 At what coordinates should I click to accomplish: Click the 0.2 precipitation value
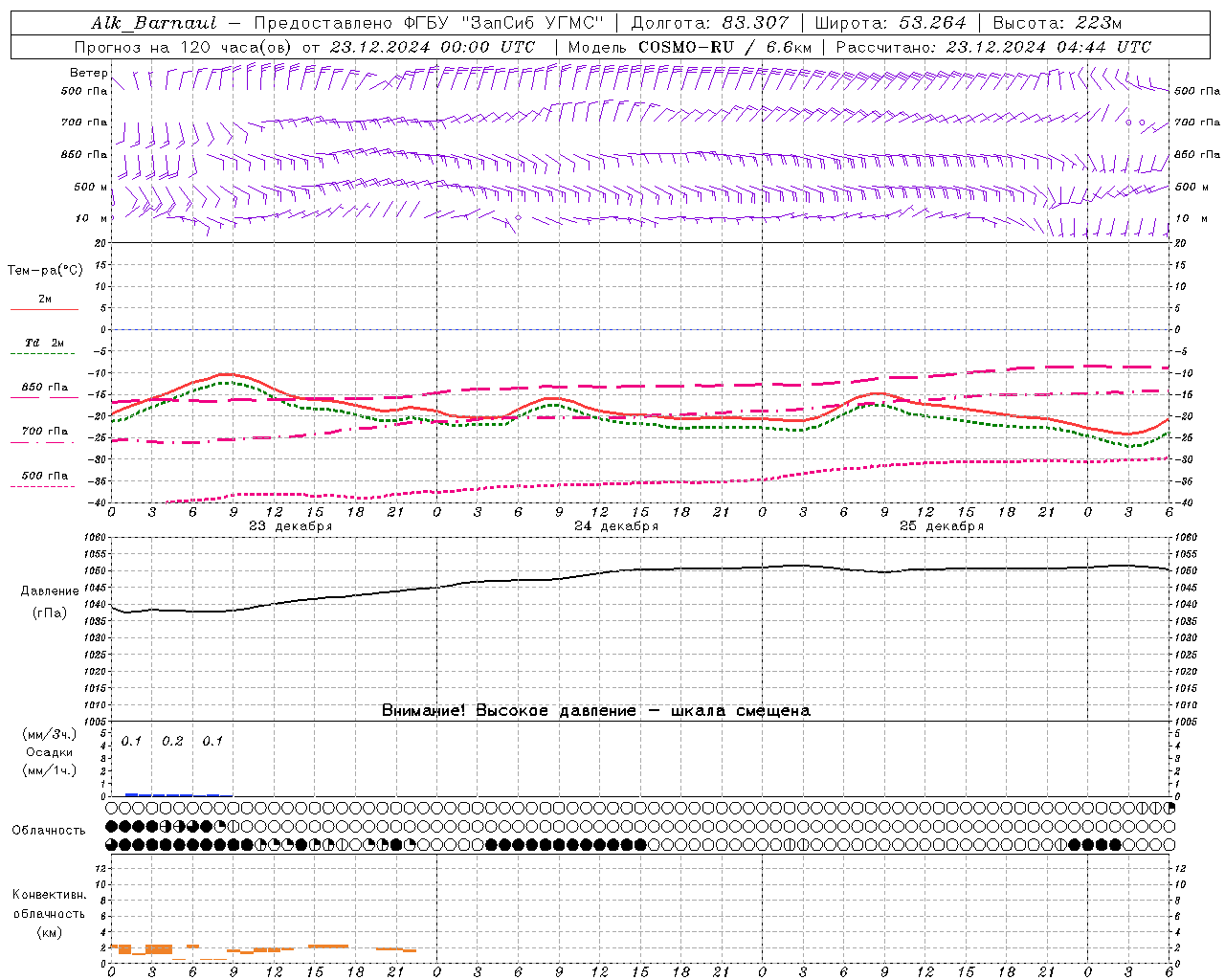coord(172,742)
